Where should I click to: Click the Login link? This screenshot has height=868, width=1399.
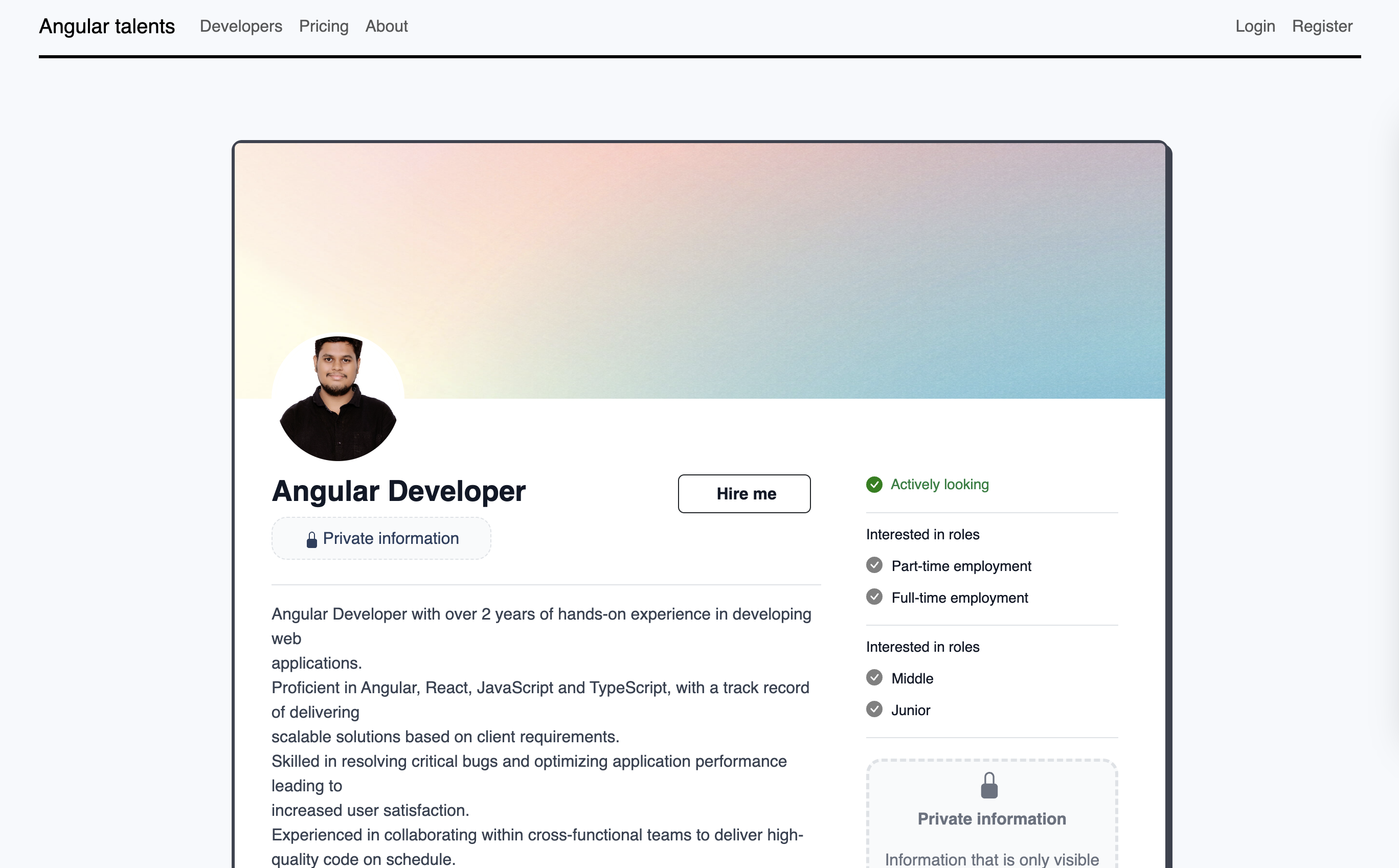pyautogui.click(x=1255, y=27)
